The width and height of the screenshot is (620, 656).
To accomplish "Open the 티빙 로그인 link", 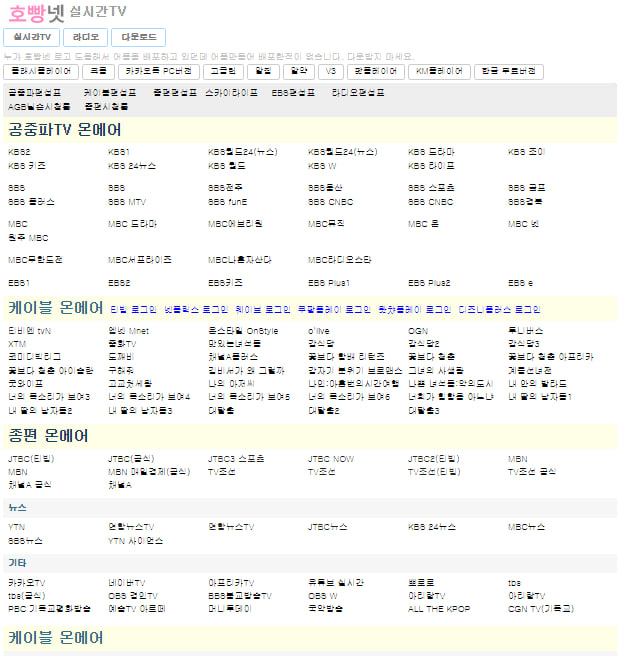I will [x=133, y=310].
